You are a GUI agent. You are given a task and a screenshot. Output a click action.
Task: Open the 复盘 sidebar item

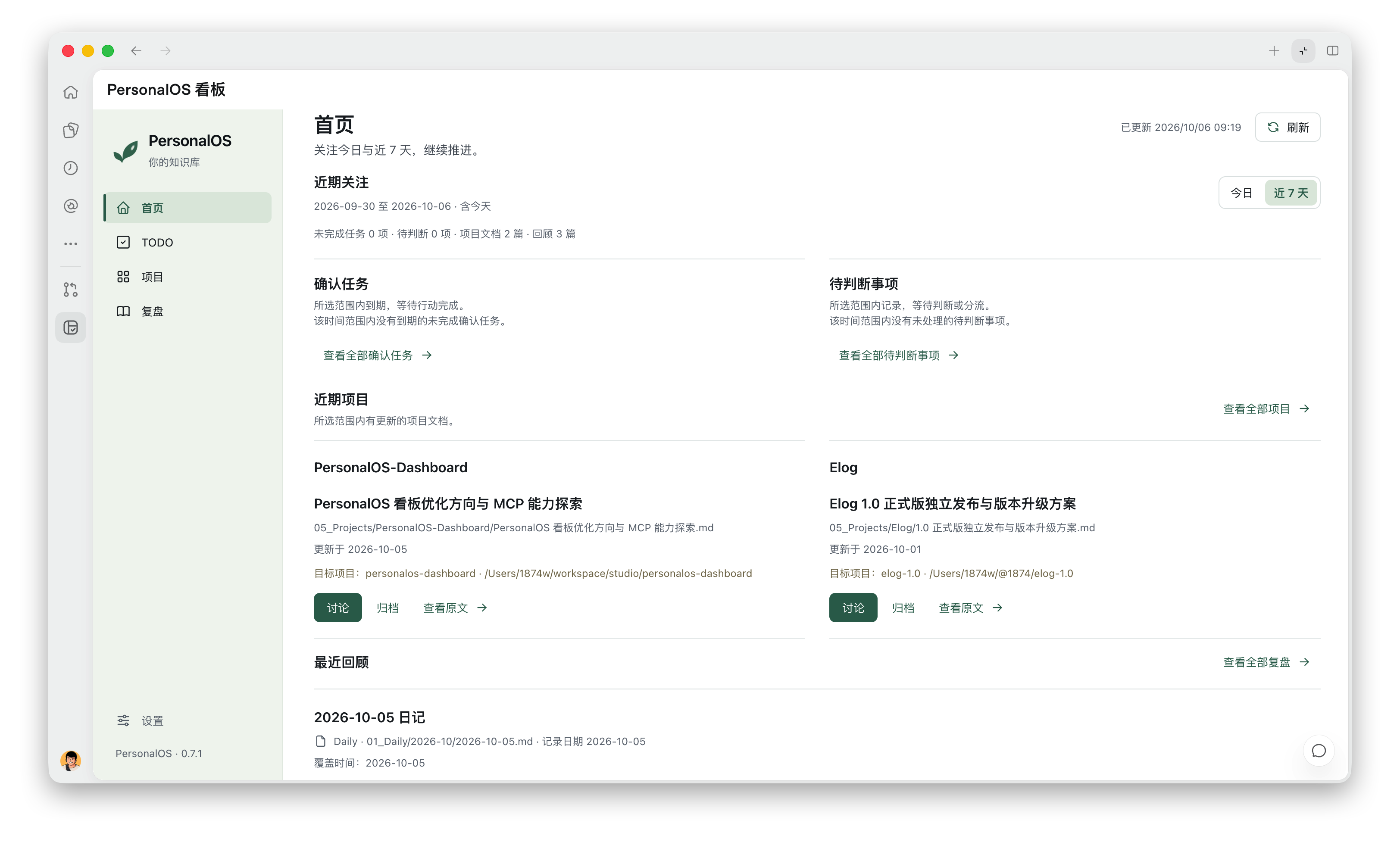tap(187, 311)
